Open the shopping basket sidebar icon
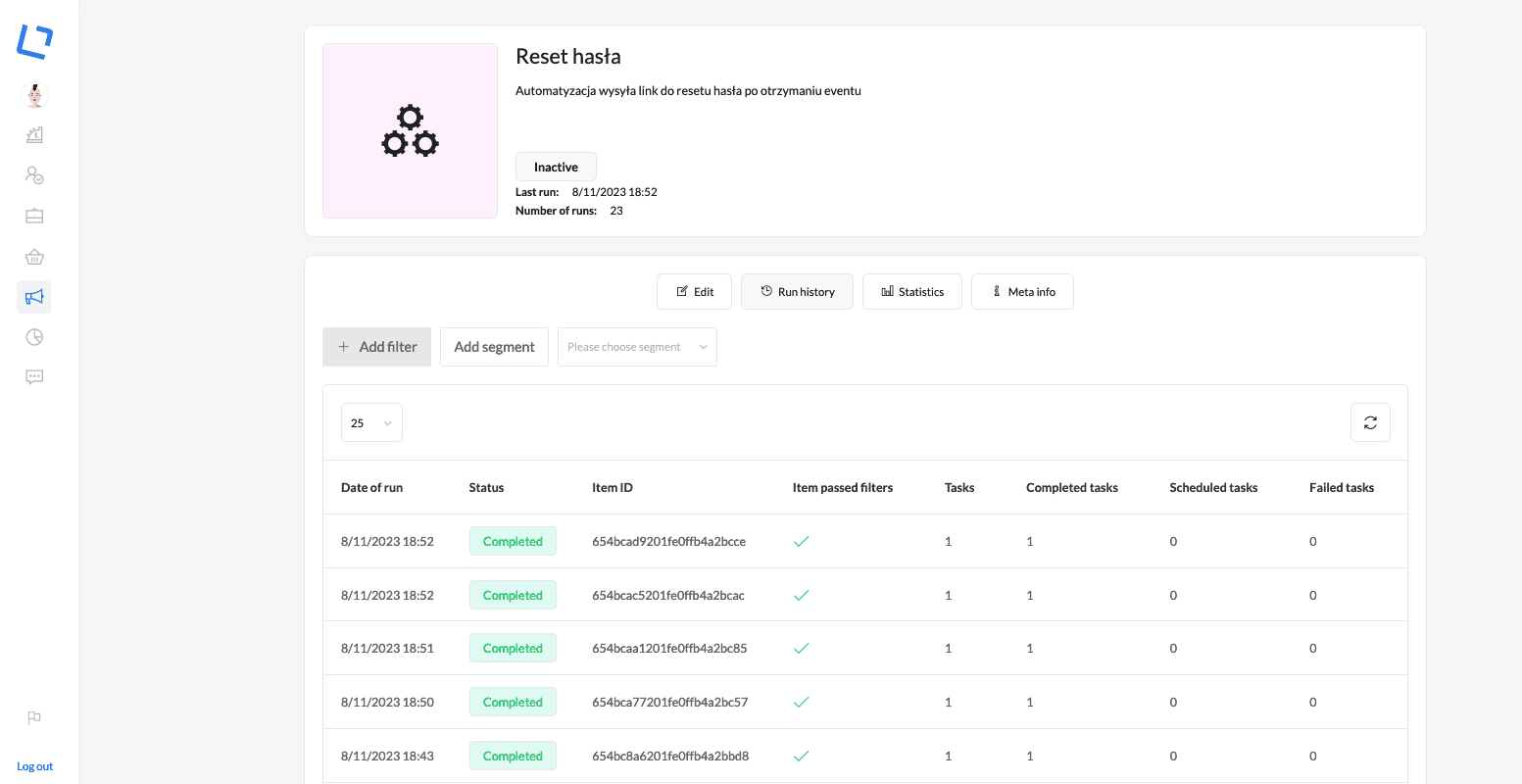The image size is (1522, 784). (34, 257)
